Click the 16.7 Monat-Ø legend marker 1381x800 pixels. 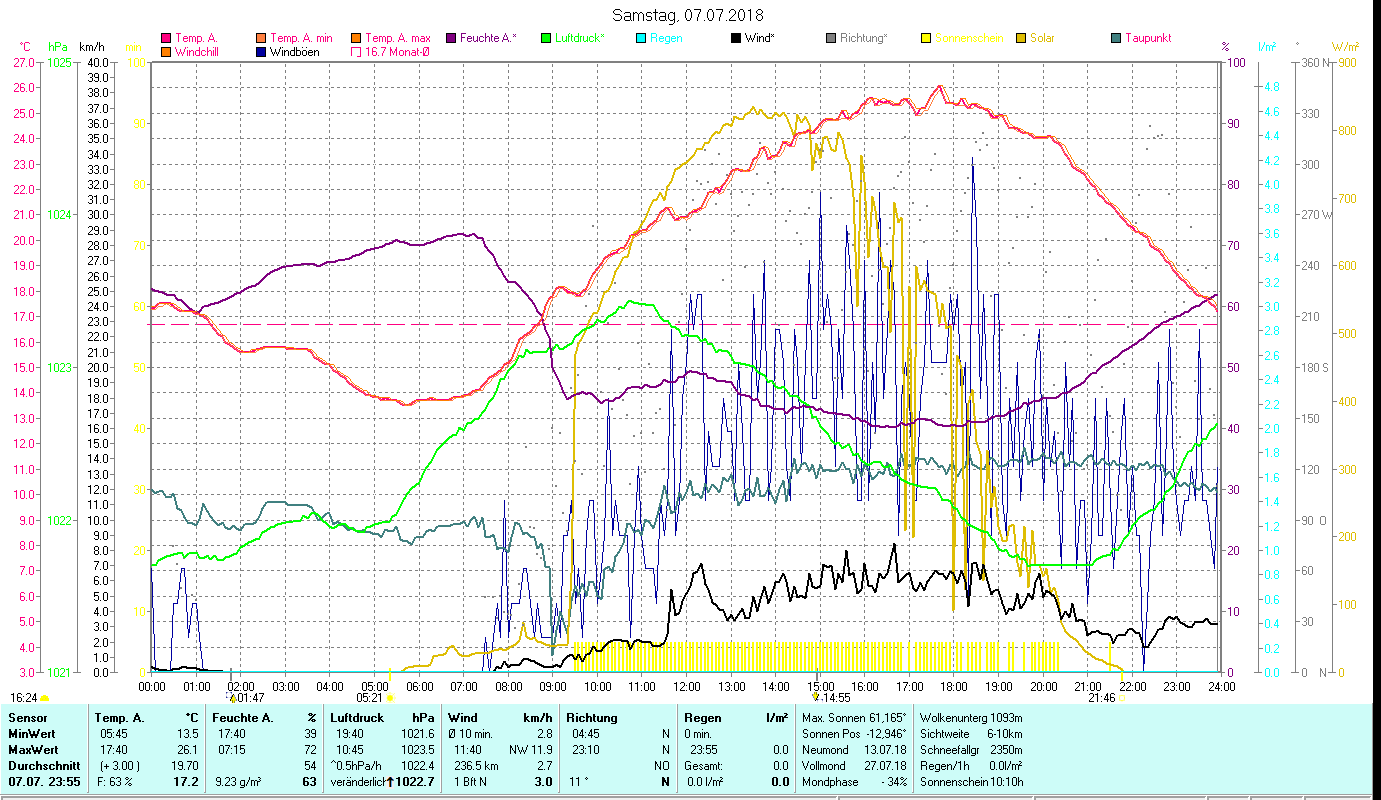pyautogui.click(x=356, y=52)
